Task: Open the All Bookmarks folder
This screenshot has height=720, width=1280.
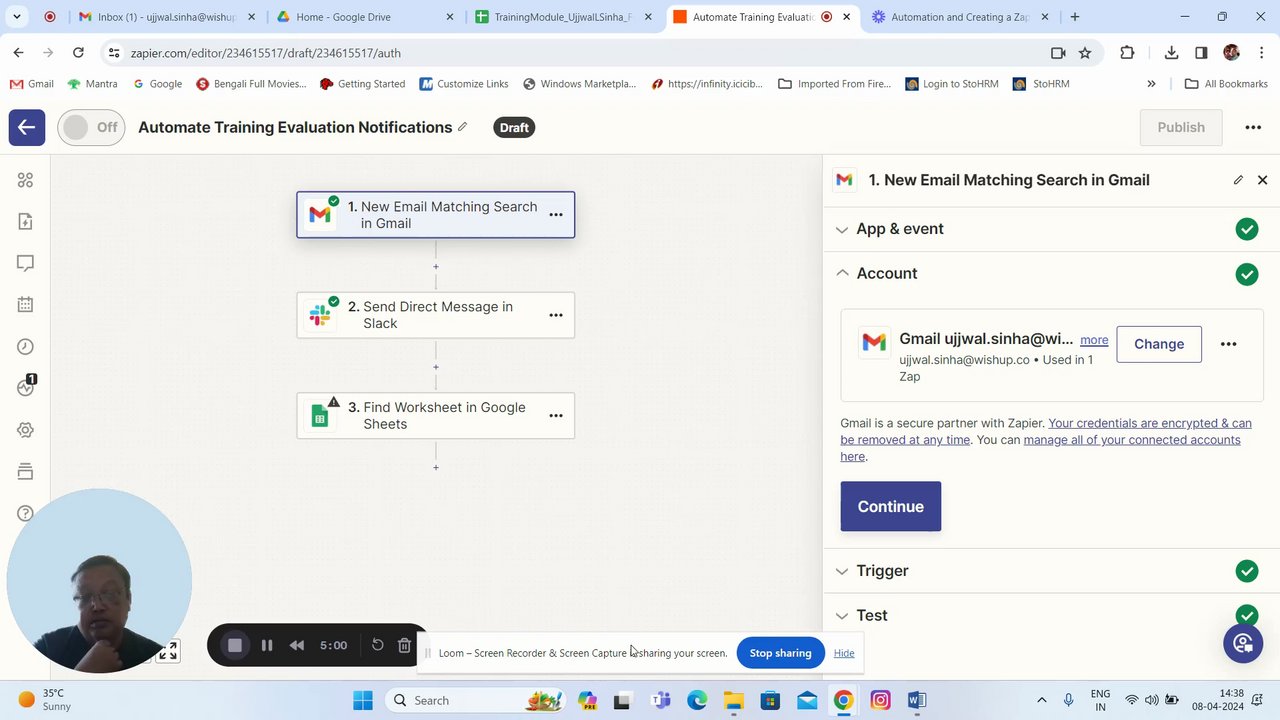Action: point(1226,84)
